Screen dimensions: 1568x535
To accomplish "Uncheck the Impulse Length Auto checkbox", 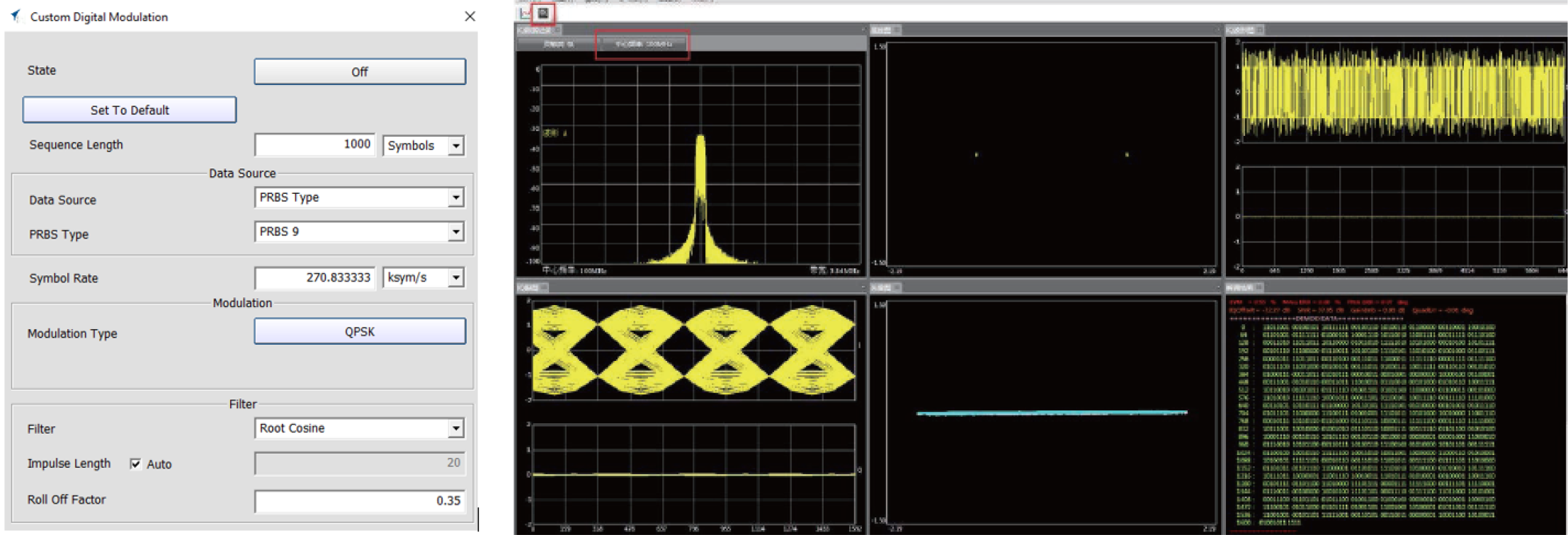I will 135,464.
